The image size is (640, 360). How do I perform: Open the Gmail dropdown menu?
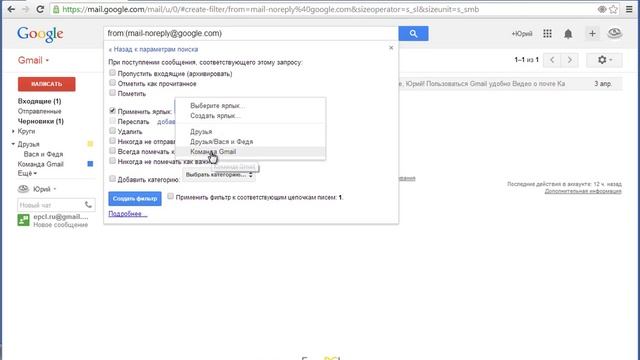(33, 60)
